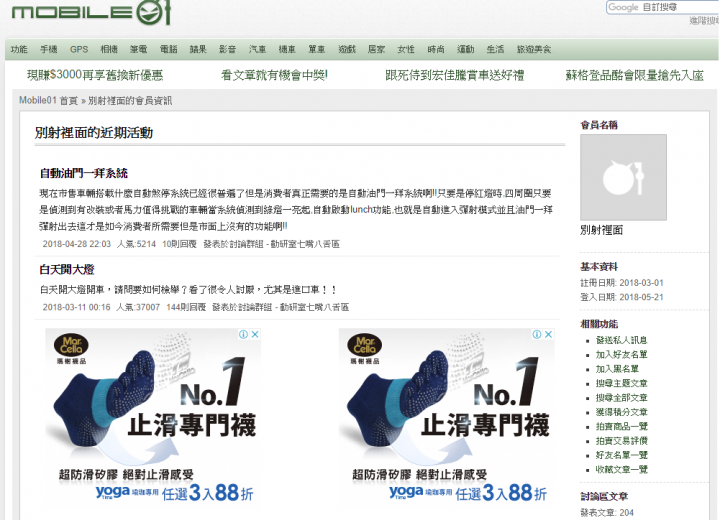Open the 蘋果 category
This screenshot has width=720, height=520.
pyautogui.click(x=198, y=49)
